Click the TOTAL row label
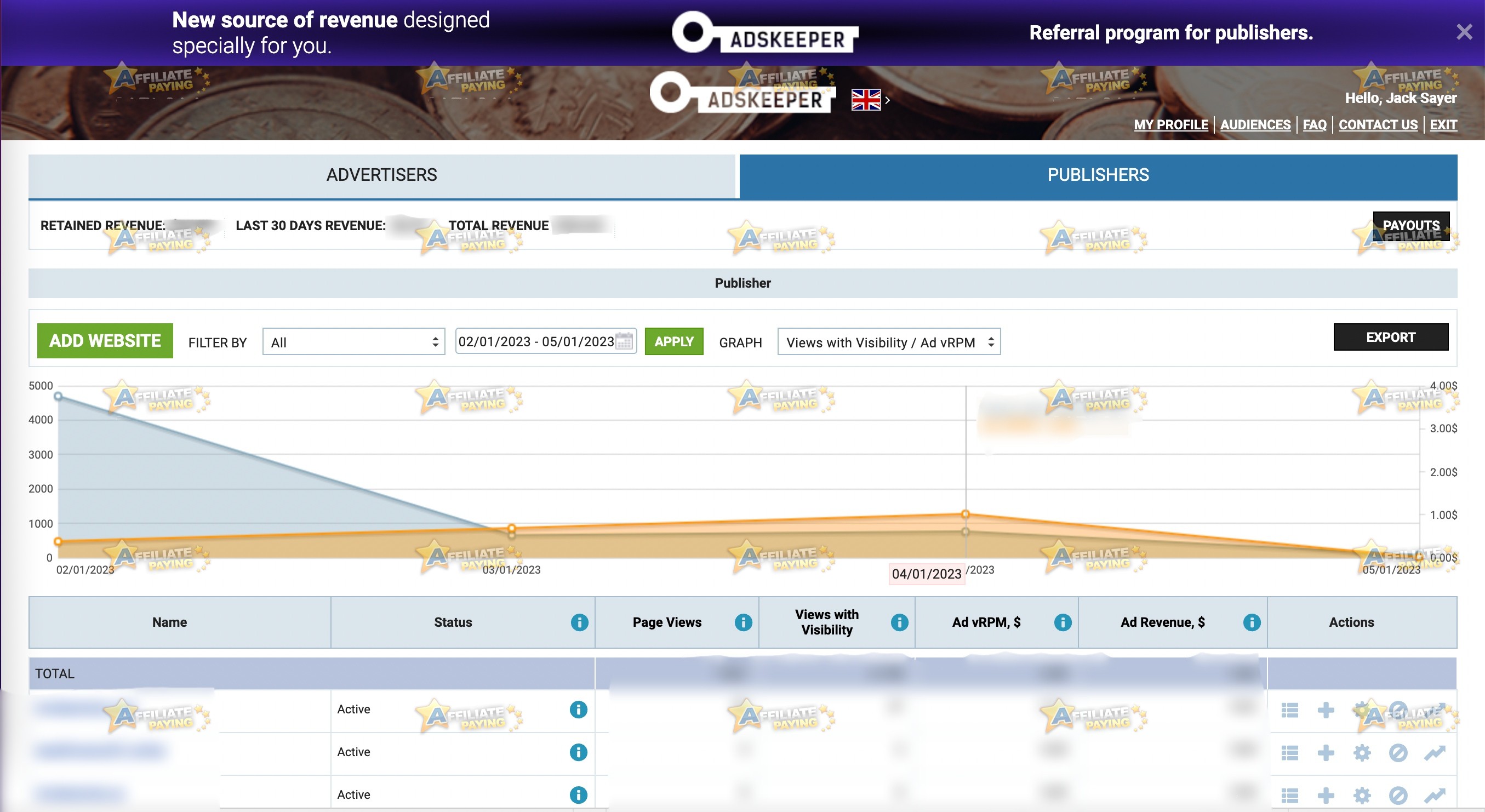Screen dimensions: 1485x812 pos(55,674)
